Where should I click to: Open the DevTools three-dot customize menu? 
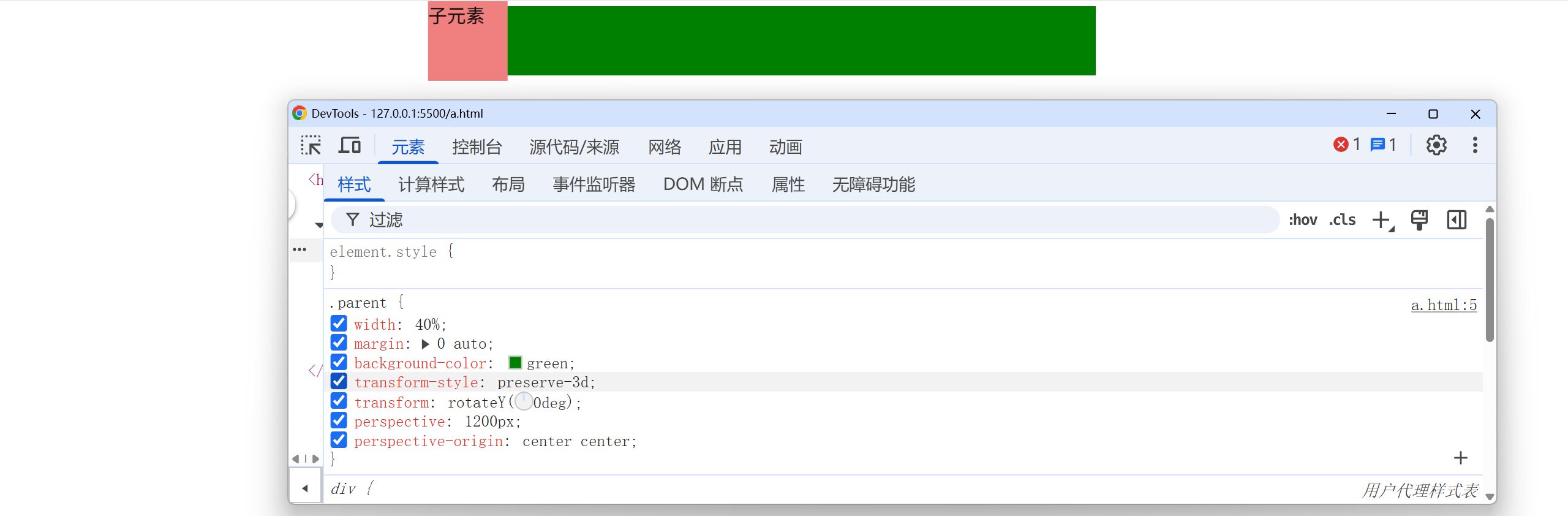click(x=1475, y=145)
